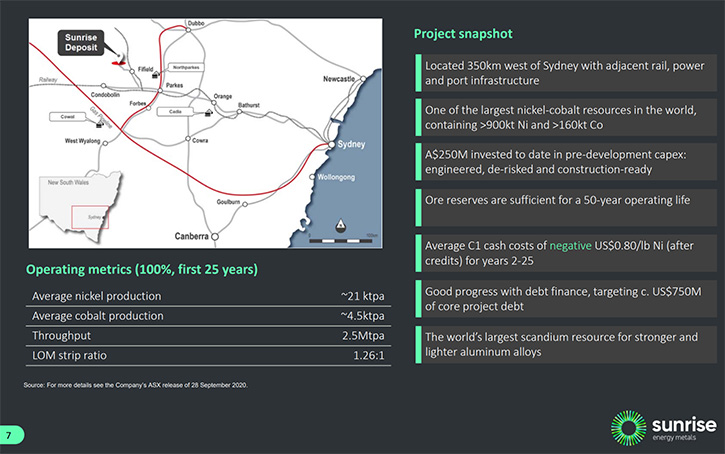Click the ~4.5ktpa value
This screenshot has height=454, width=725.
coord(362,316)
